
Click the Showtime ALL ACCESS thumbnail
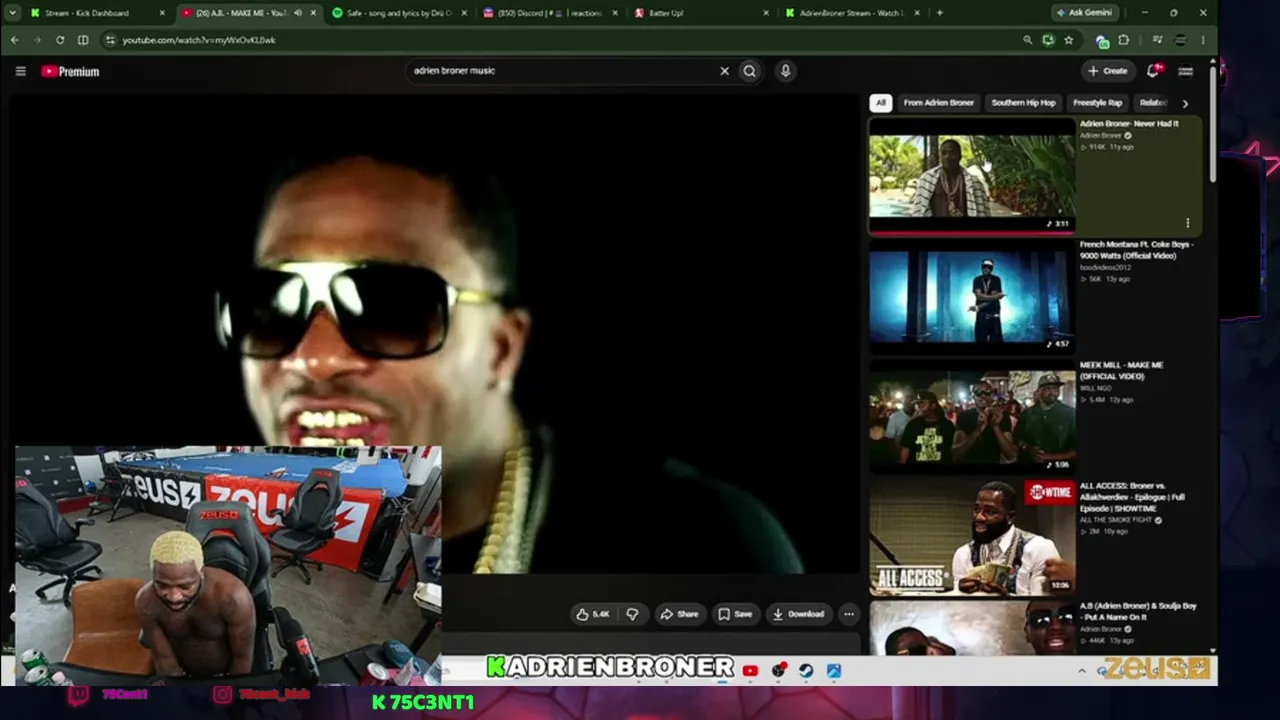coord(972,537)
